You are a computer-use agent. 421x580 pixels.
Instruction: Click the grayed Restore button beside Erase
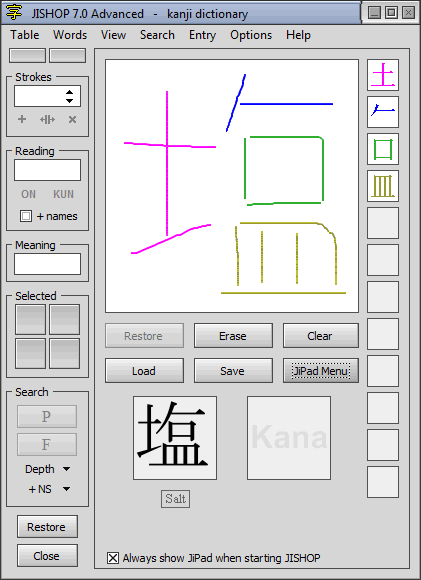[x=144, y=335]
